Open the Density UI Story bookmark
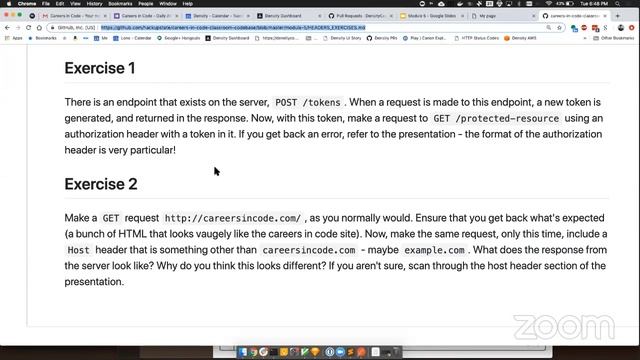The image size is (640, 360). 342,38
